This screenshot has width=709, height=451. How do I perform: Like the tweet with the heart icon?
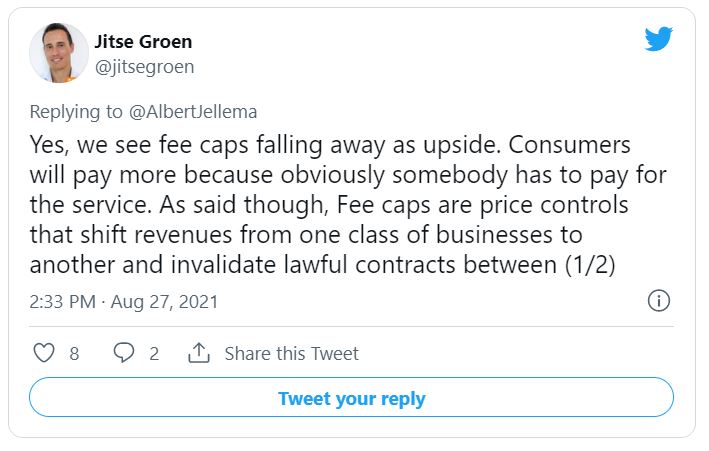[x=44, y=353]
